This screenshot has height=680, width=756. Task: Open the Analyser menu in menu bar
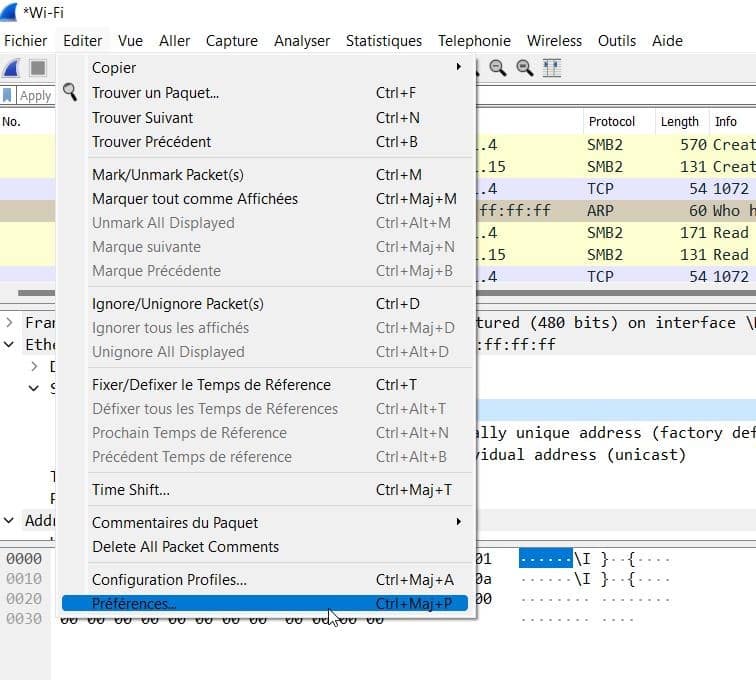pos(302,41)
